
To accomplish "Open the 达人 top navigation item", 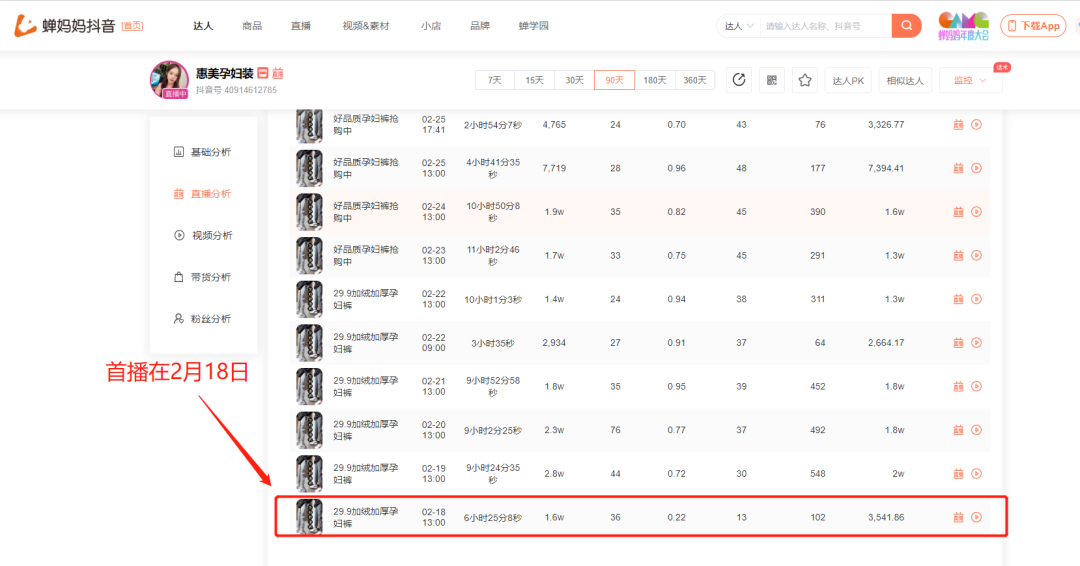I will pos(203,25).
